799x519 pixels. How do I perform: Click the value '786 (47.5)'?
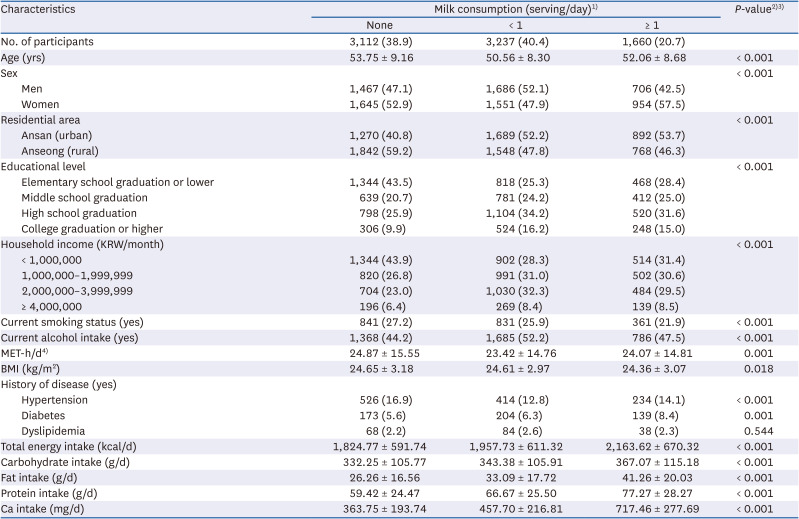pos(659,338)
